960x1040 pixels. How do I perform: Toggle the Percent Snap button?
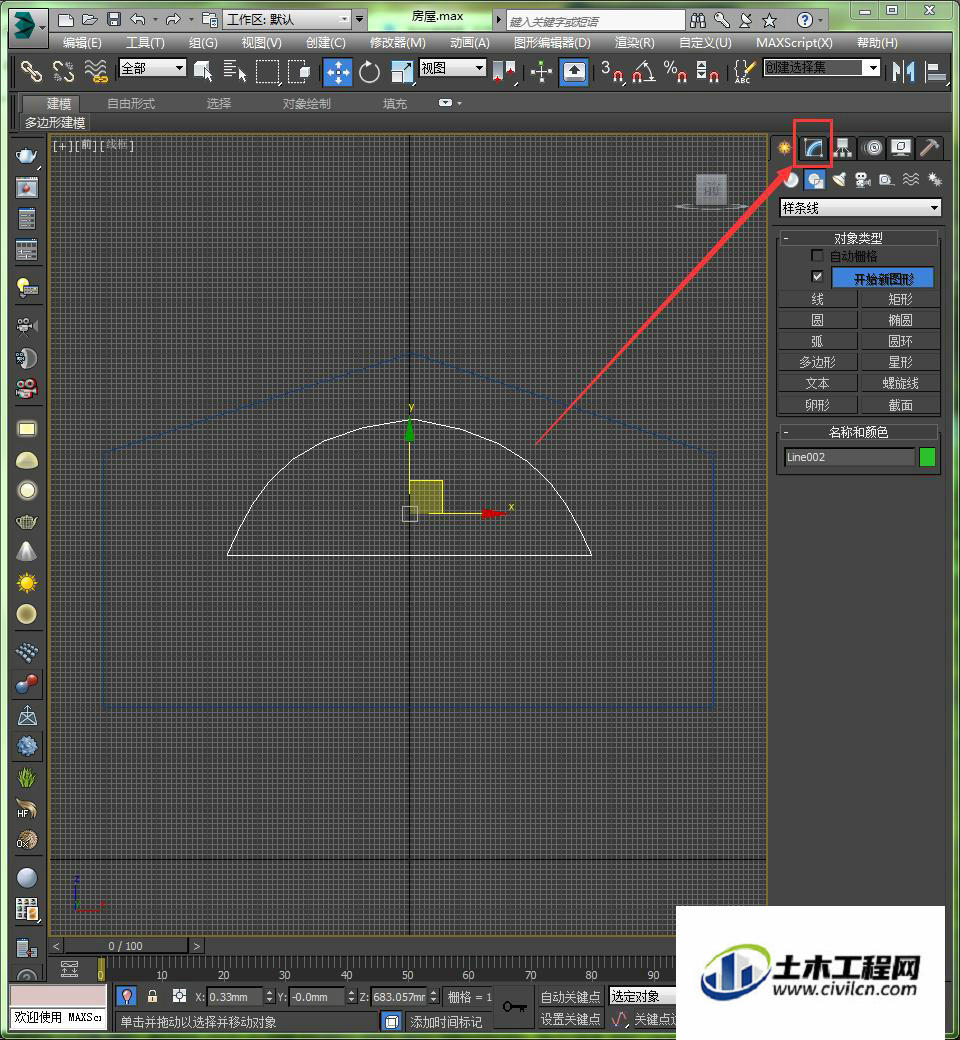click(675, 71)
